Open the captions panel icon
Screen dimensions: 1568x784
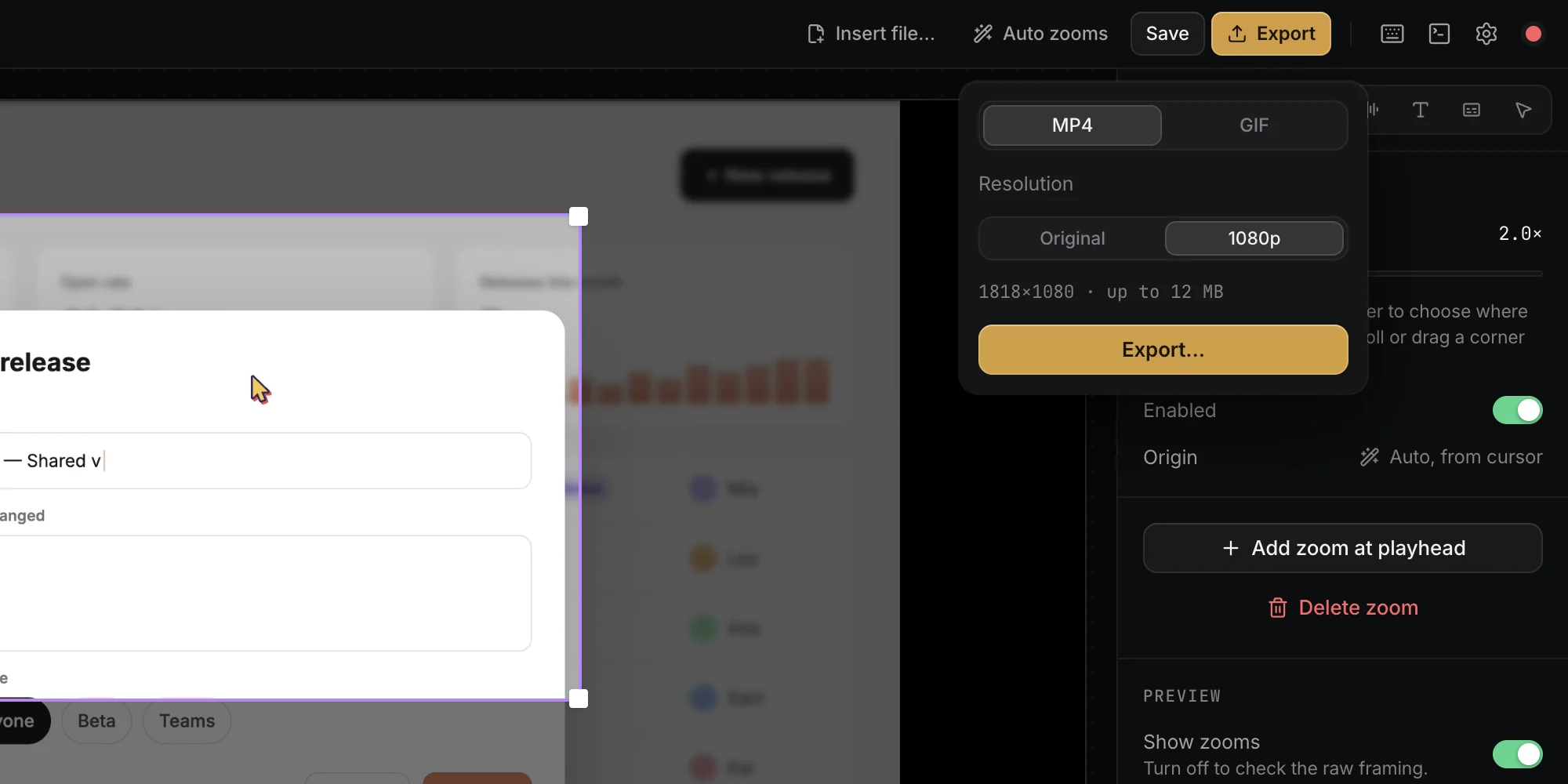(1472, 111)
